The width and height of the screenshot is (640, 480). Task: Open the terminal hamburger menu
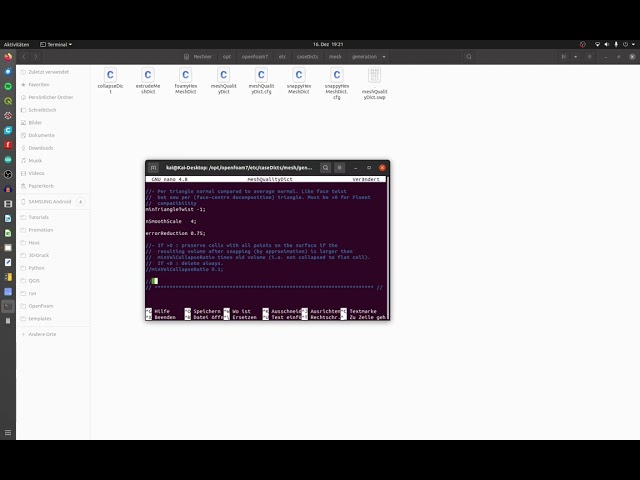(x=339, y=168)
